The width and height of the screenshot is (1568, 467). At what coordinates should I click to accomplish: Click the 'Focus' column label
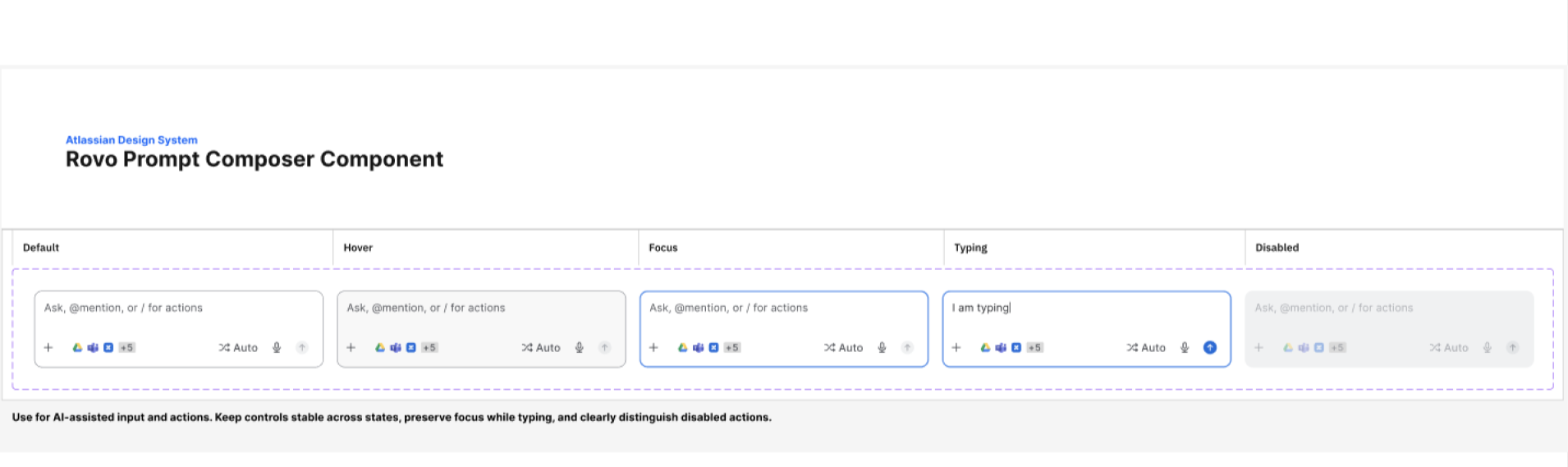click(x=663, y=248)
